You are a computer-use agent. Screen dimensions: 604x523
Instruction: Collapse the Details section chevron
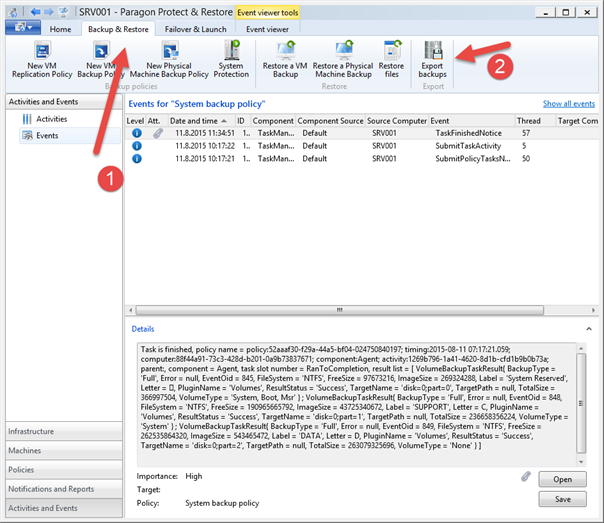pos(589,329)
